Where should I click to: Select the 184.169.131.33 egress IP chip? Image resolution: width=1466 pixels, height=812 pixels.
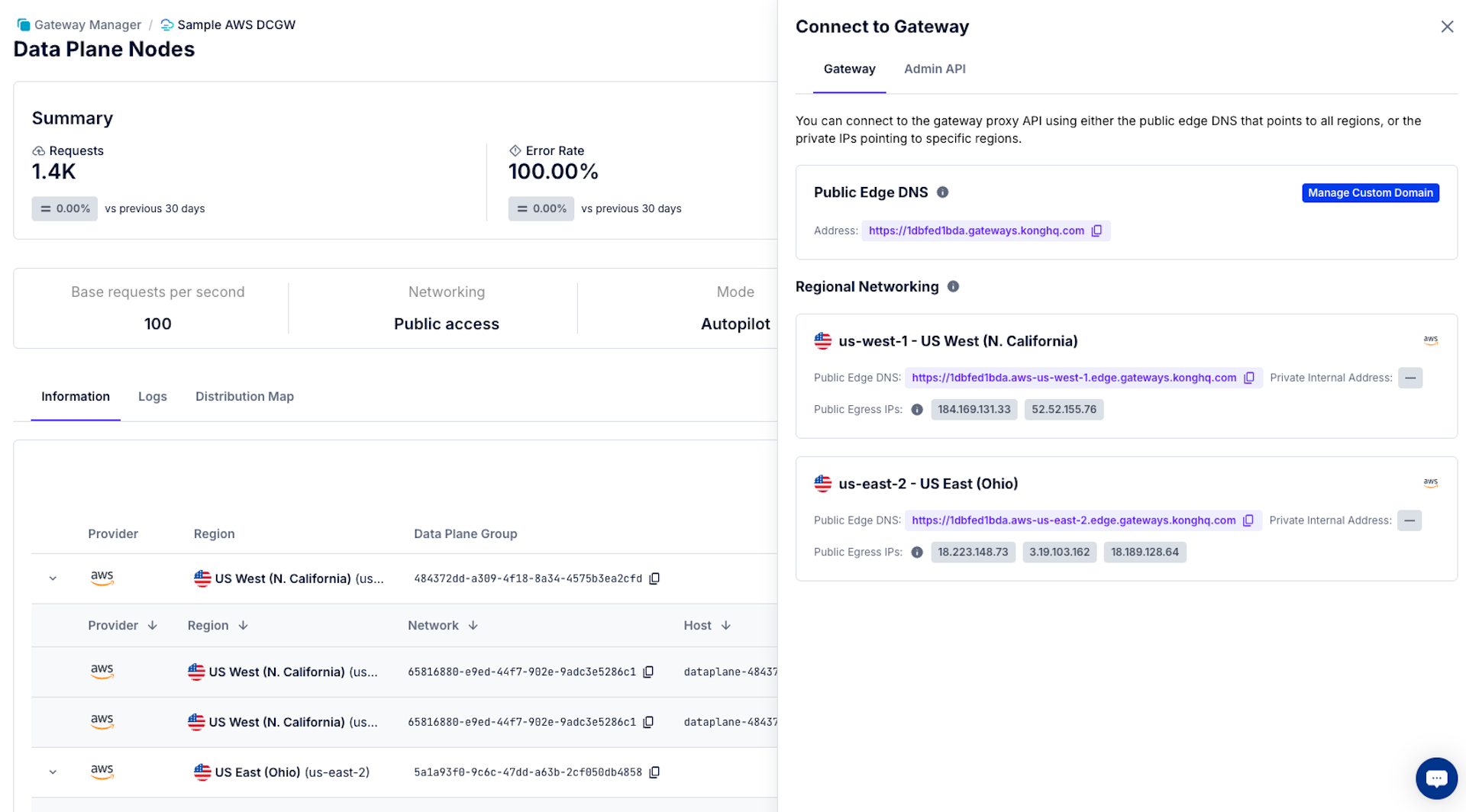[x=974, y=409]
